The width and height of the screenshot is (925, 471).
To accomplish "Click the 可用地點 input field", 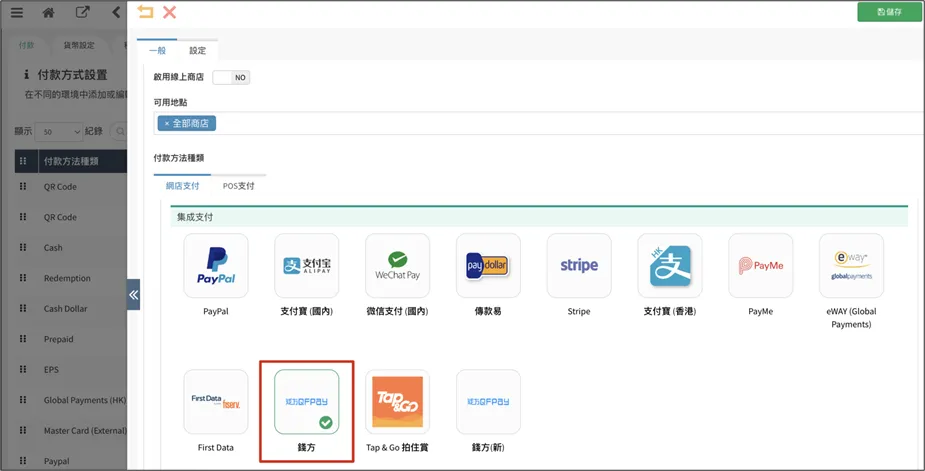I will pos(539,123).
